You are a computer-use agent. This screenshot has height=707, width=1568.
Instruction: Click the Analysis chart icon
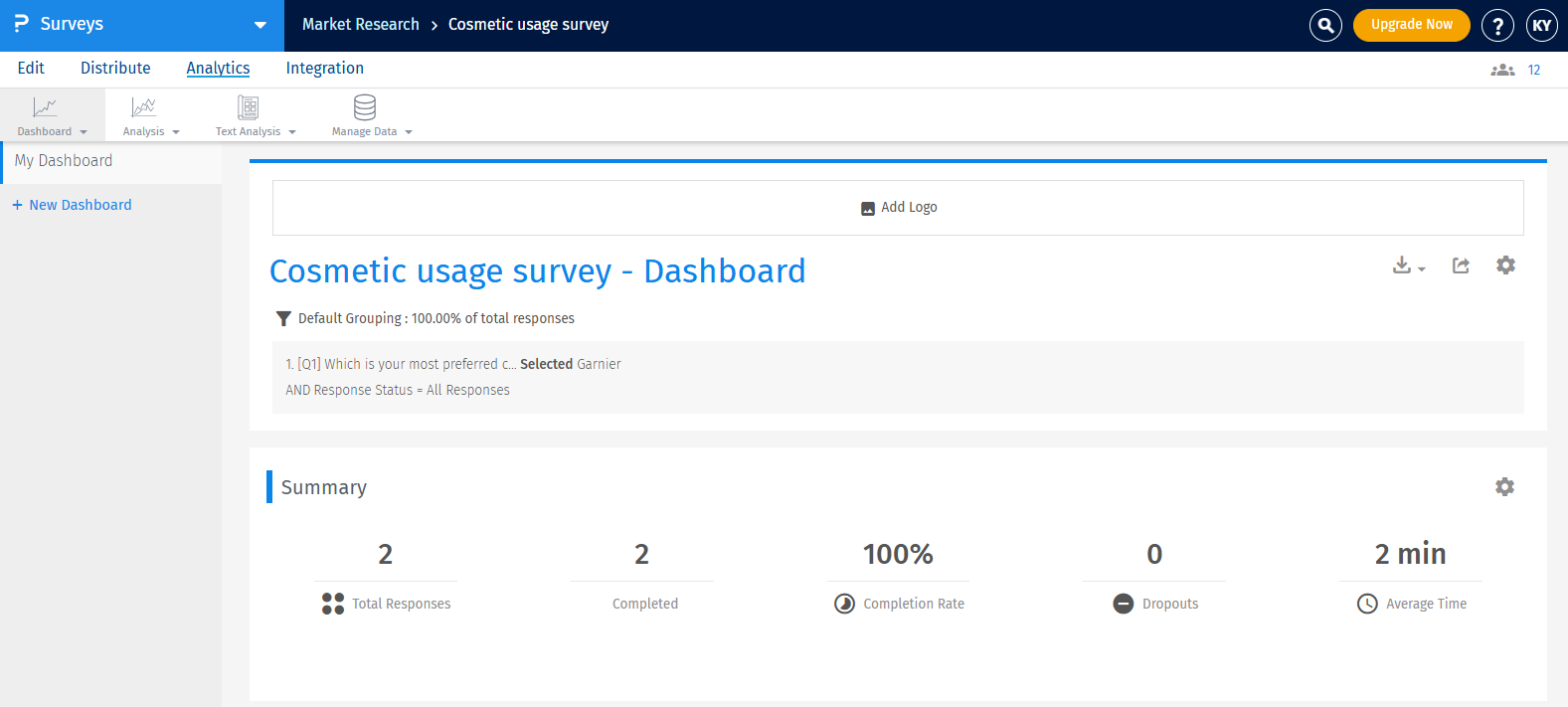click(x=144, y=107)
